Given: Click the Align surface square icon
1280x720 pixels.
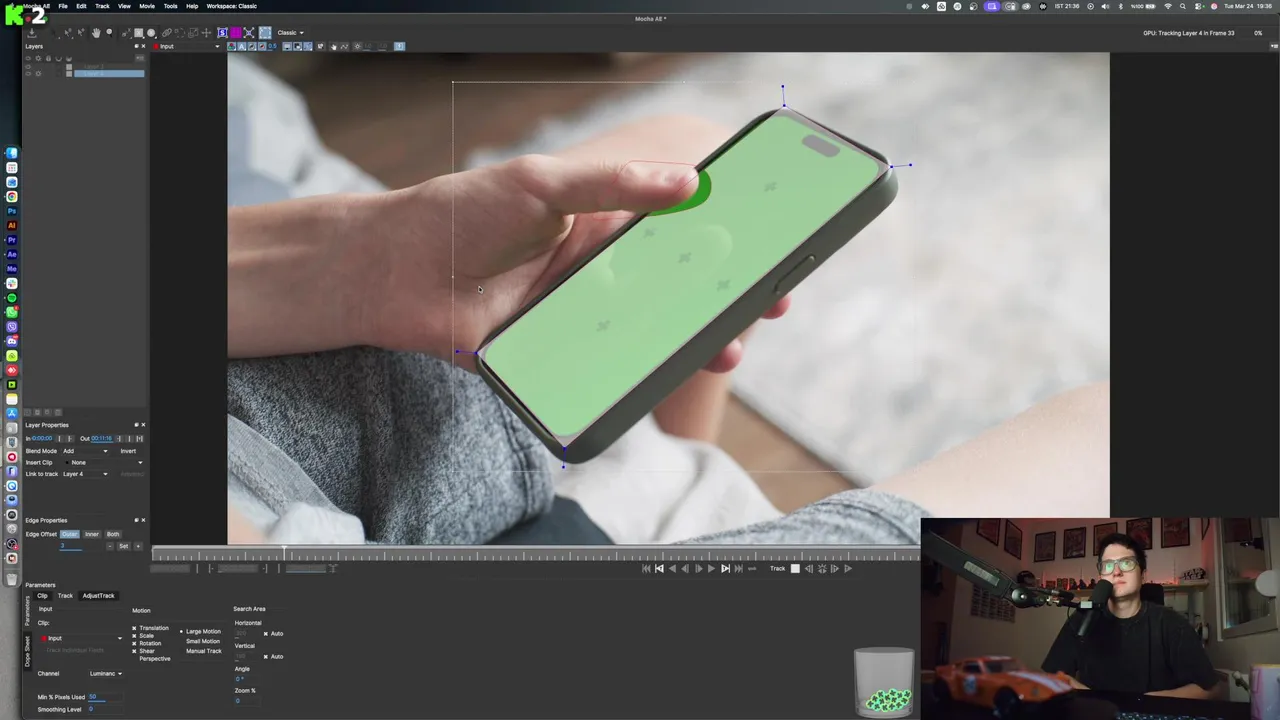Looking at the screenshot, I should point(265,32).
